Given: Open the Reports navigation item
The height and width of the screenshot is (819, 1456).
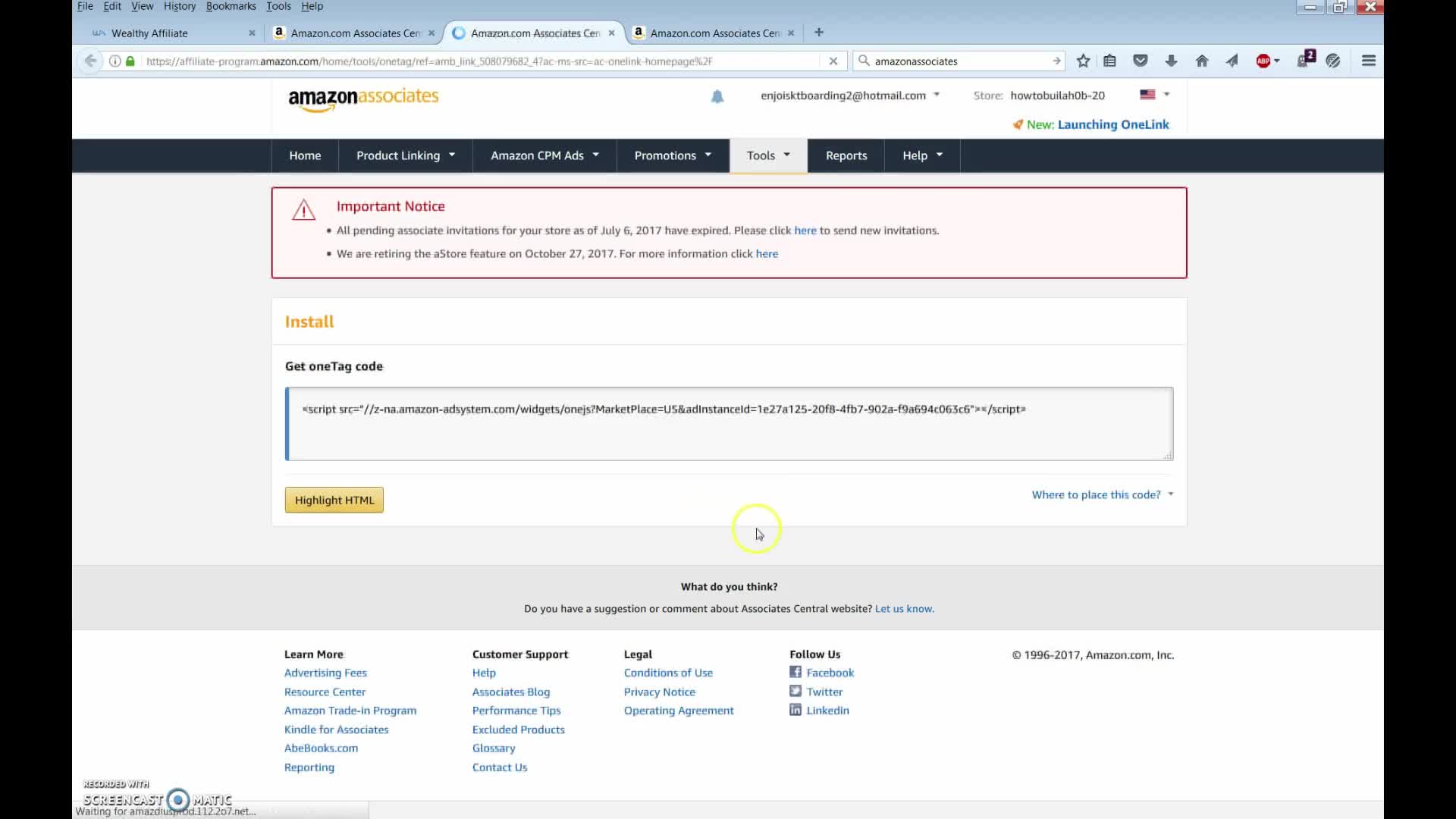Looking at the screenshot, I should (846, 155).
